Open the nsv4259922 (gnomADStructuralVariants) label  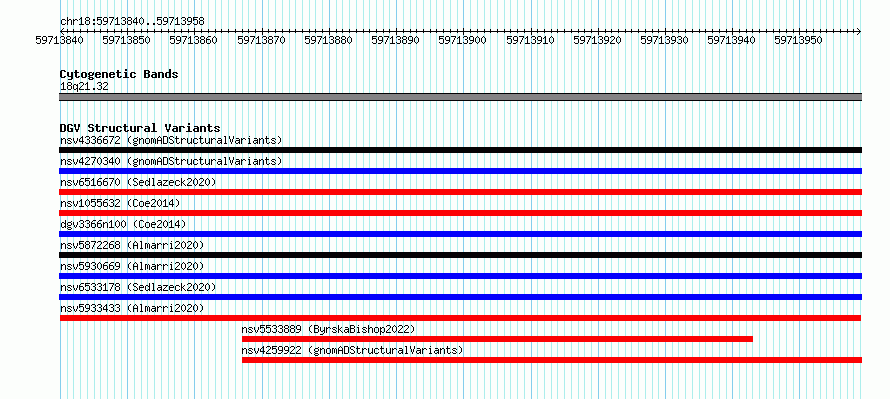tap(352, 350)
